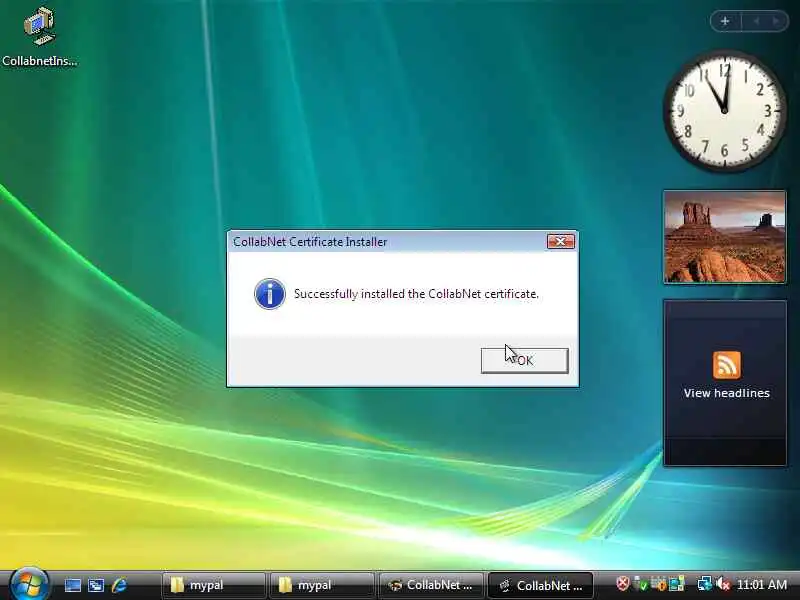Open the network connection tray icon
Screen dimensions: 800x600
(705, 584)
